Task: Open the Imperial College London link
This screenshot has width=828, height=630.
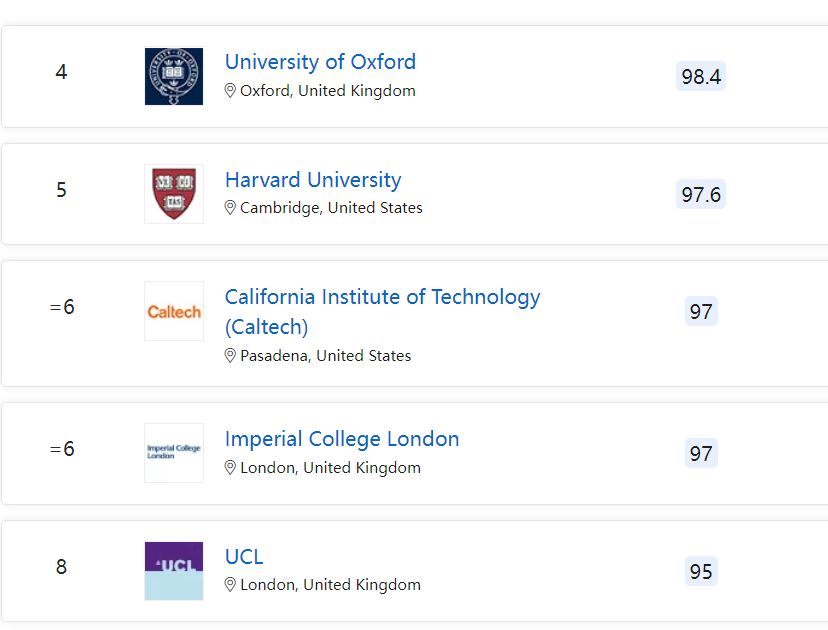Action: (x=342, y=439)
